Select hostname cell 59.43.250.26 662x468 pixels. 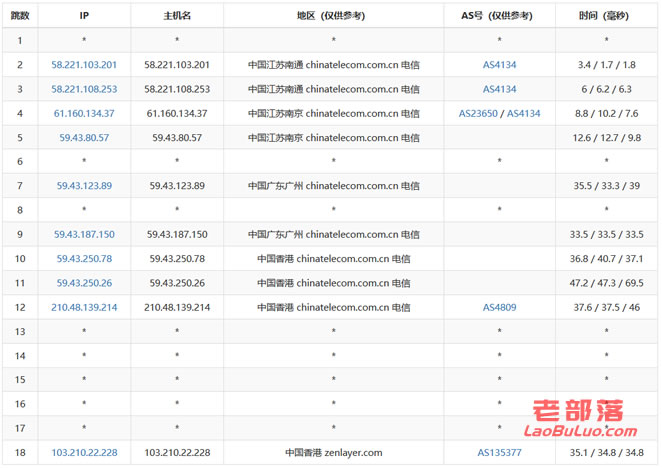click(x=177, y=283)
